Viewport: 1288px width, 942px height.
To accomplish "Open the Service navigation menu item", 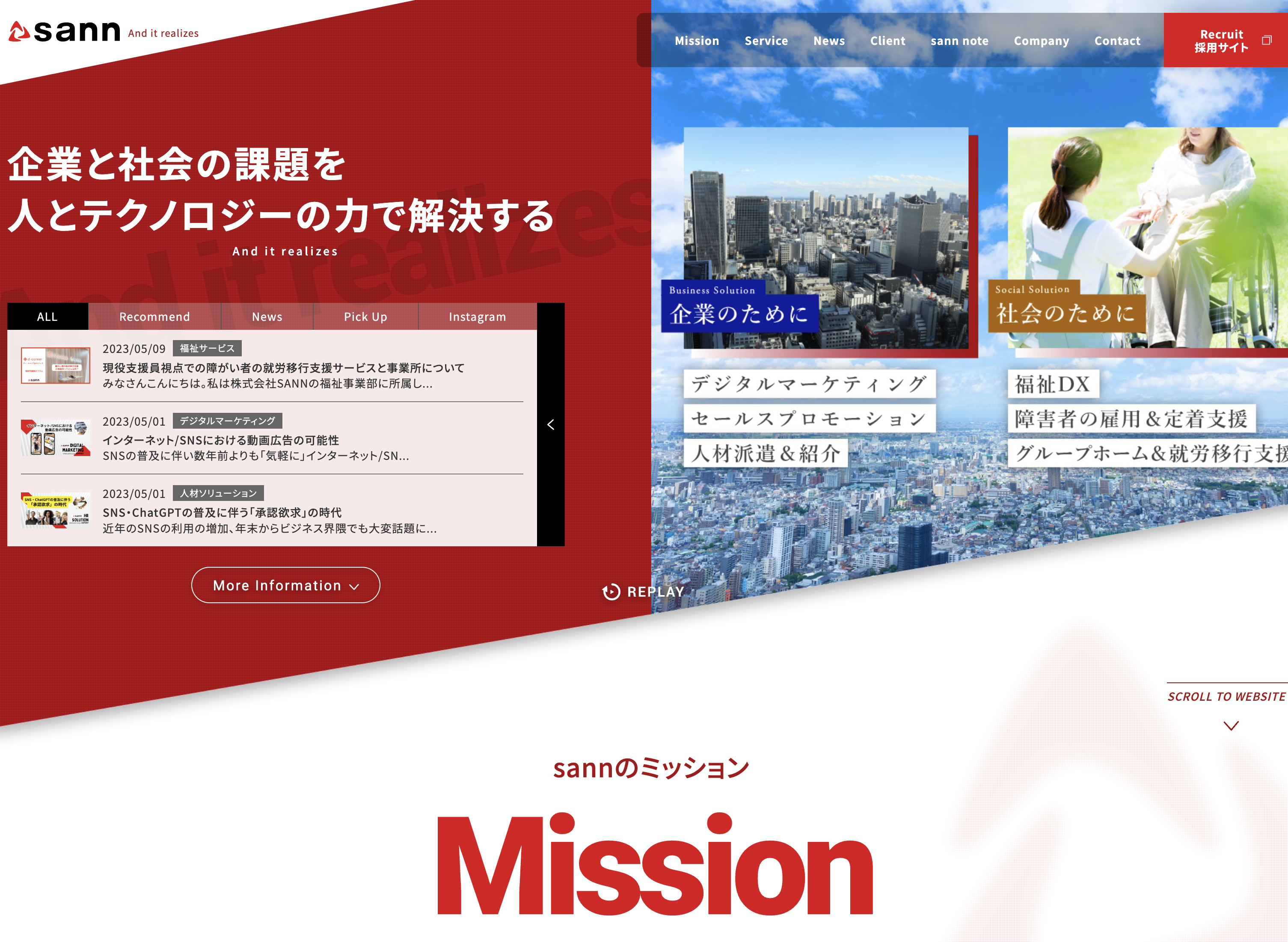I will (x=767, y=40).
